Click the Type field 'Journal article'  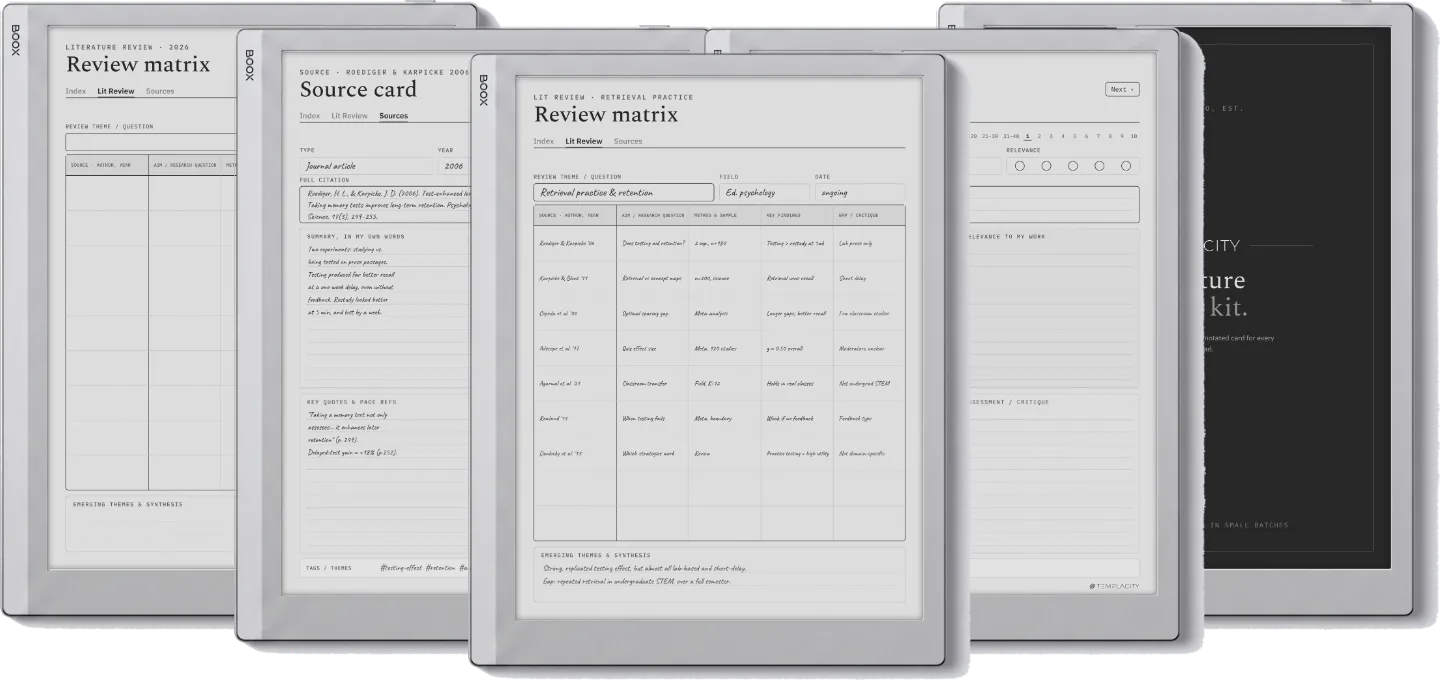(366, 166)
